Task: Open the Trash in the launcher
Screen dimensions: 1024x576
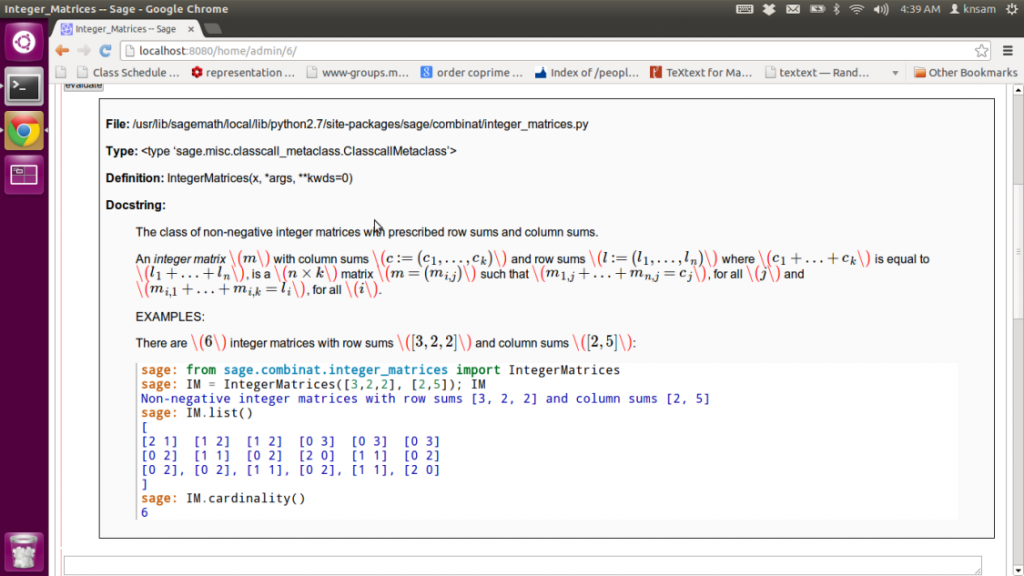Action: pyautogui.click(x=24, y=551)
